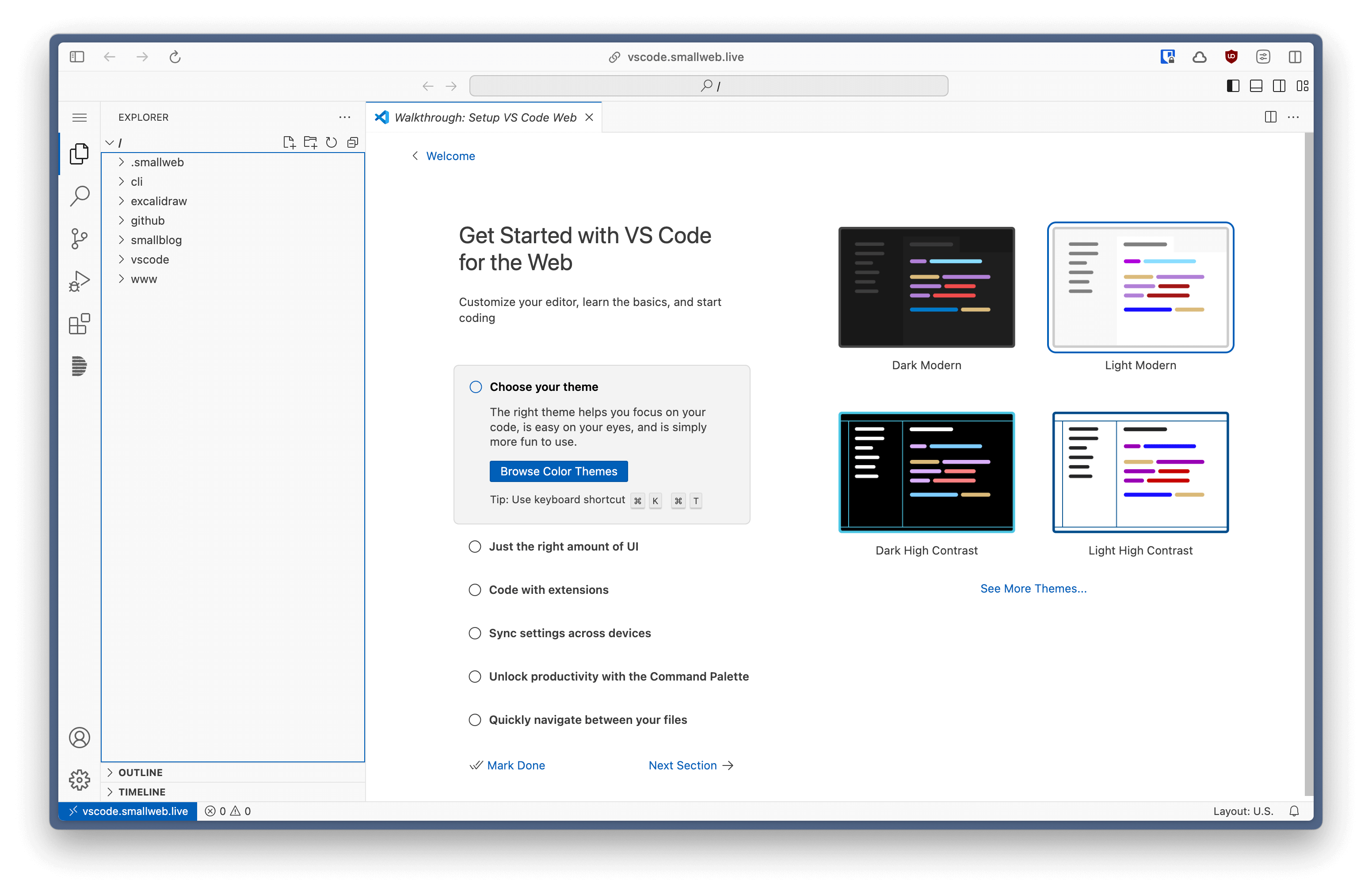Open the Customize Layout icon
The image size is (1372, 895).
click(1302, 86)
